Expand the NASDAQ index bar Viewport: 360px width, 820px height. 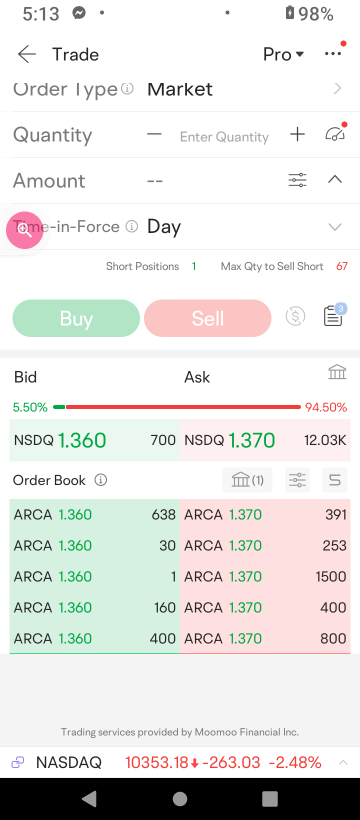point(343,762)
